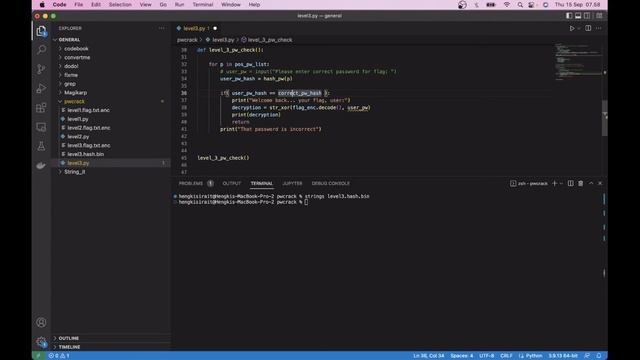The height and width of the screenshot is (360, 640).
Task: Change UTF-8 file encoding
Action: (x=487, y=356)
